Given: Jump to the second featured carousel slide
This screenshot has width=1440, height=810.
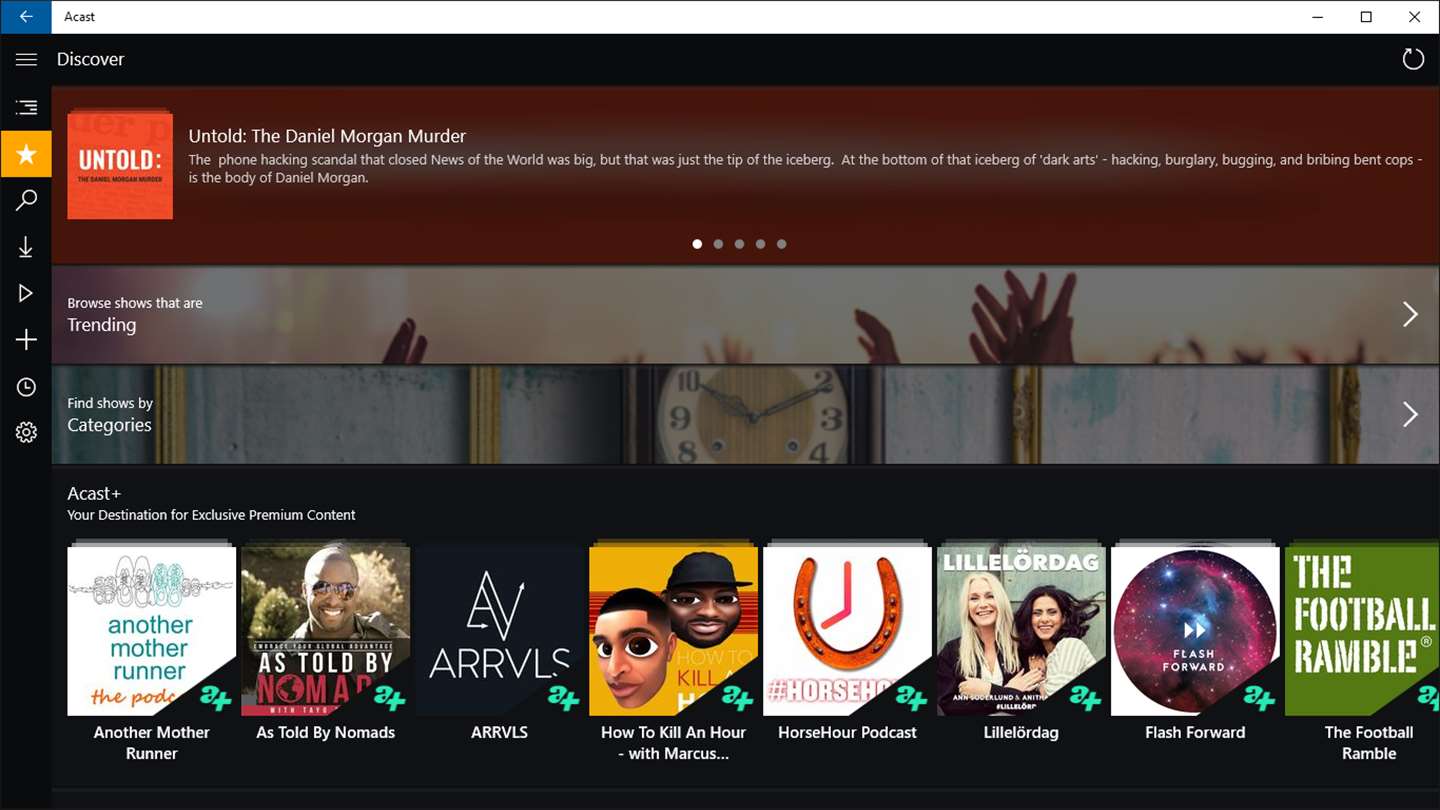Looking at the screenshot, I should tap(718, 244).
